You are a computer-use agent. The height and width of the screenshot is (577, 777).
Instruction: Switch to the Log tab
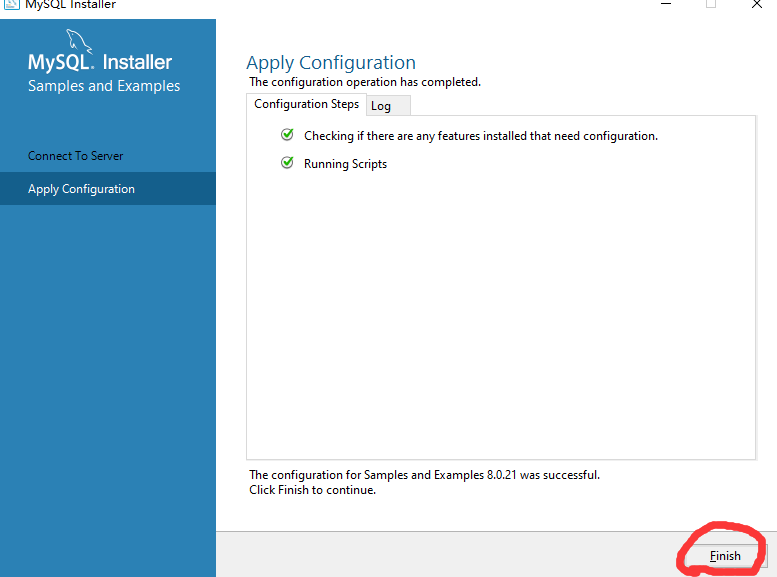(x=388, y=106)
